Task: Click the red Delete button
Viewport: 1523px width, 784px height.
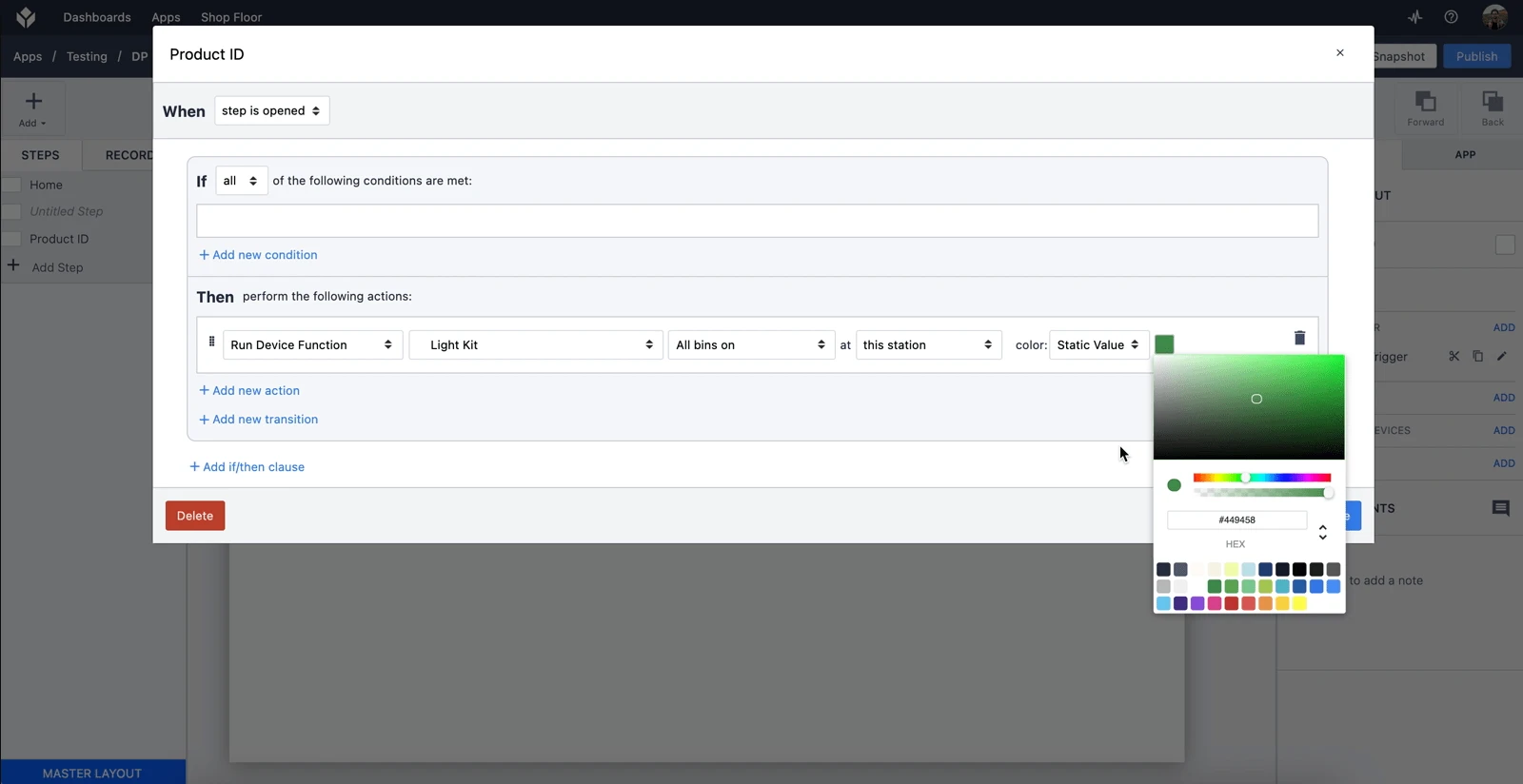Action: click(195, 516)
